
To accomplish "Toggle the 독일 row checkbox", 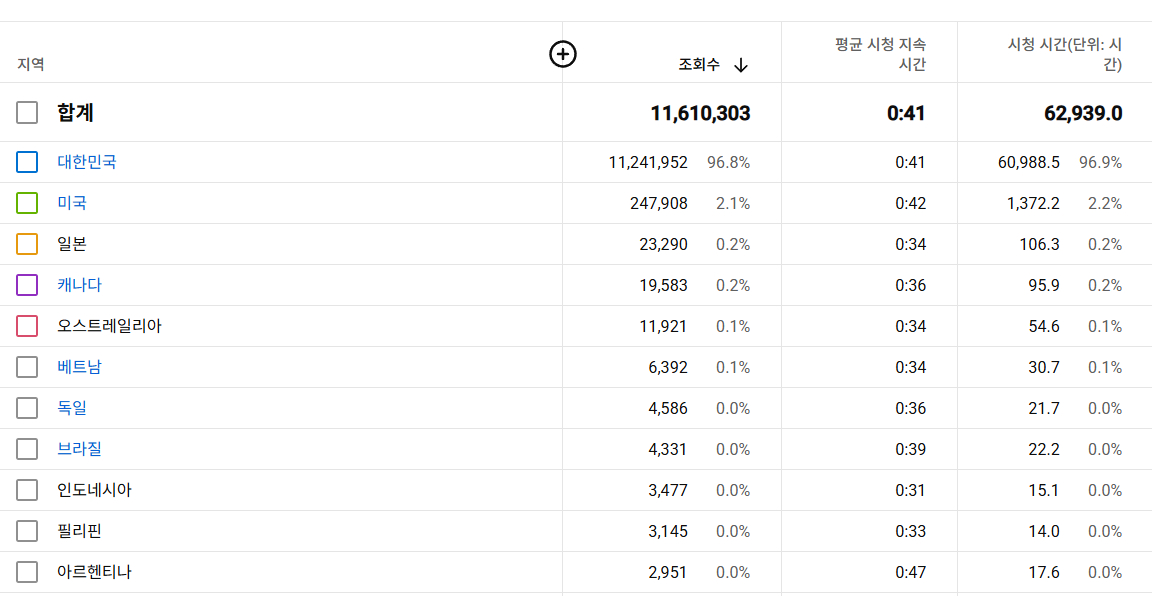I will (27, 408).
